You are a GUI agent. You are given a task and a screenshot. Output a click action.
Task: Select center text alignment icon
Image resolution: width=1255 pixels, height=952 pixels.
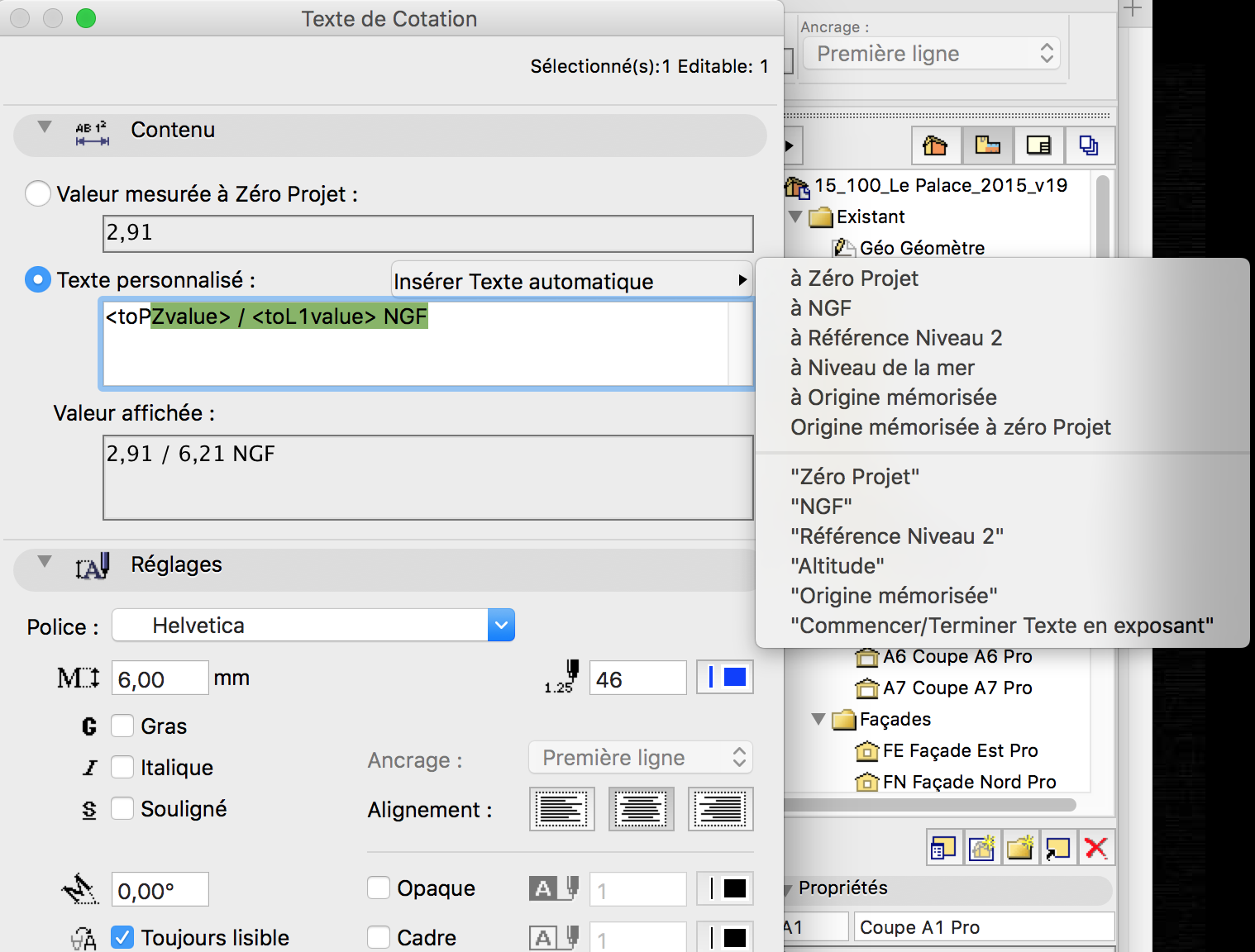click(642, 809)
